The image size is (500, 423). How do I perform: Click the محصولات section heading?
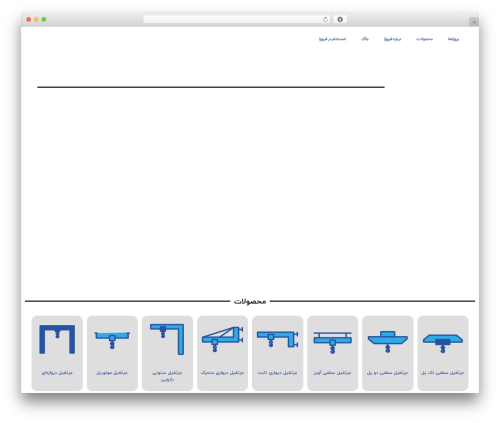pos(250,301)
